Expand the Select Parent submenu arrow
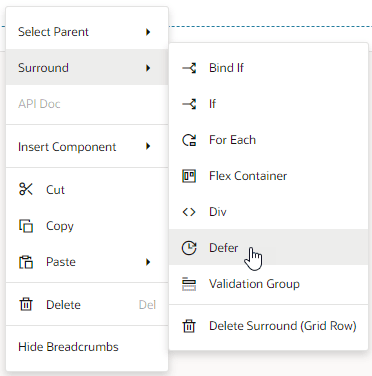This screenshot has width=372, height=376. [x=148, y=32]
